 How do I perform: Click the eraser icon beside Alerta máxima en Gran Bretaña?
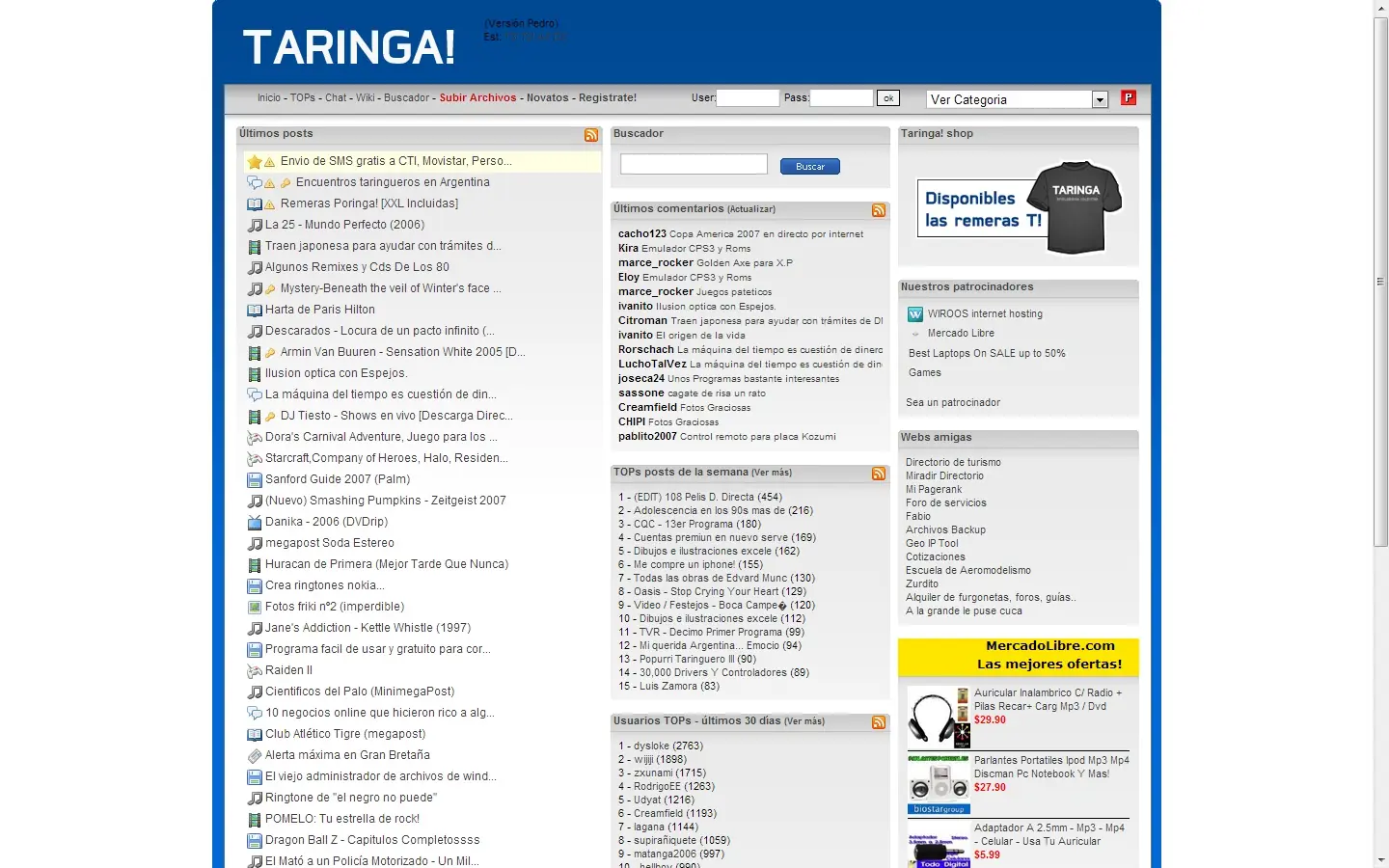255,756
